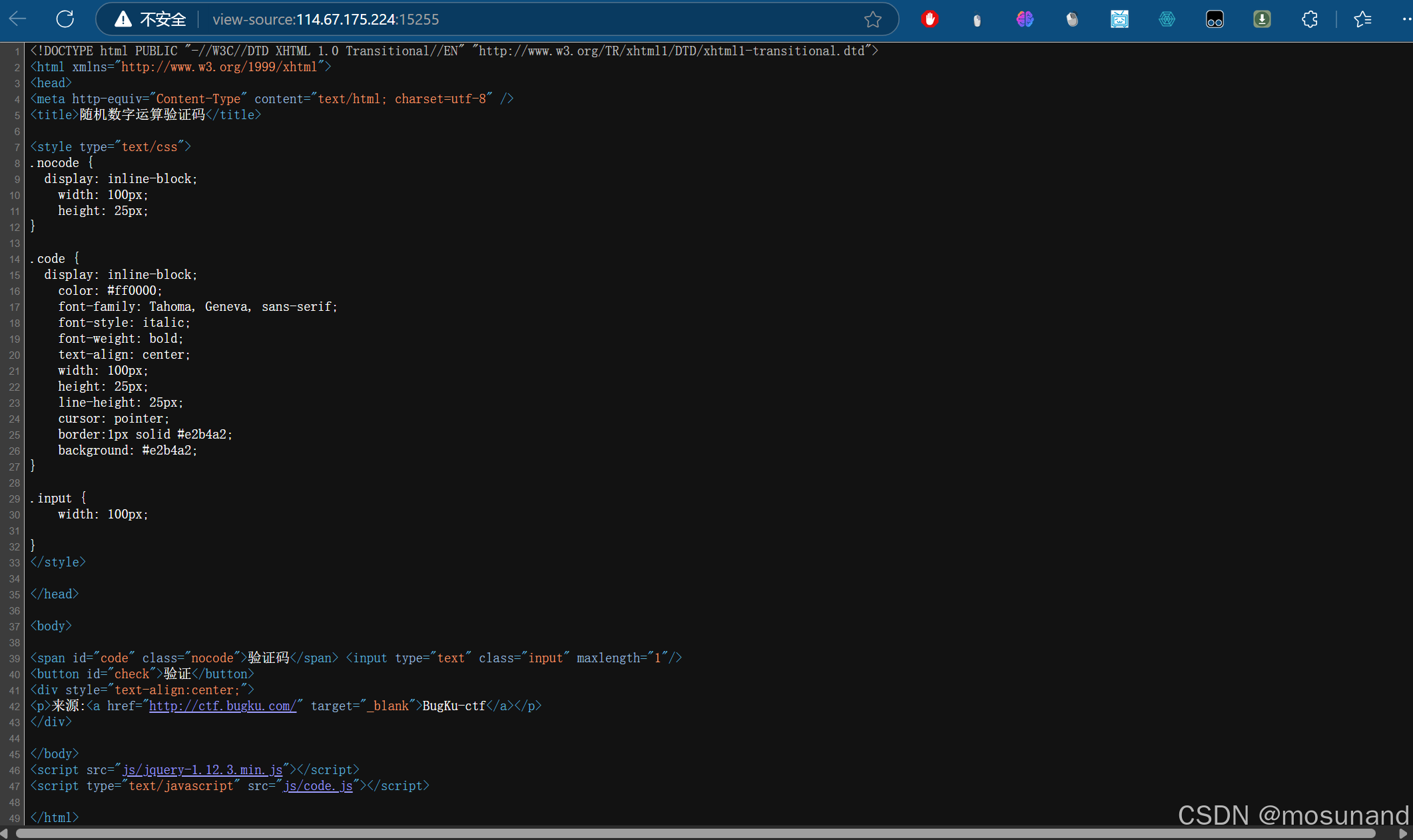Click the green download extension icon
1413x840 pixels.
pos(1262,19)
